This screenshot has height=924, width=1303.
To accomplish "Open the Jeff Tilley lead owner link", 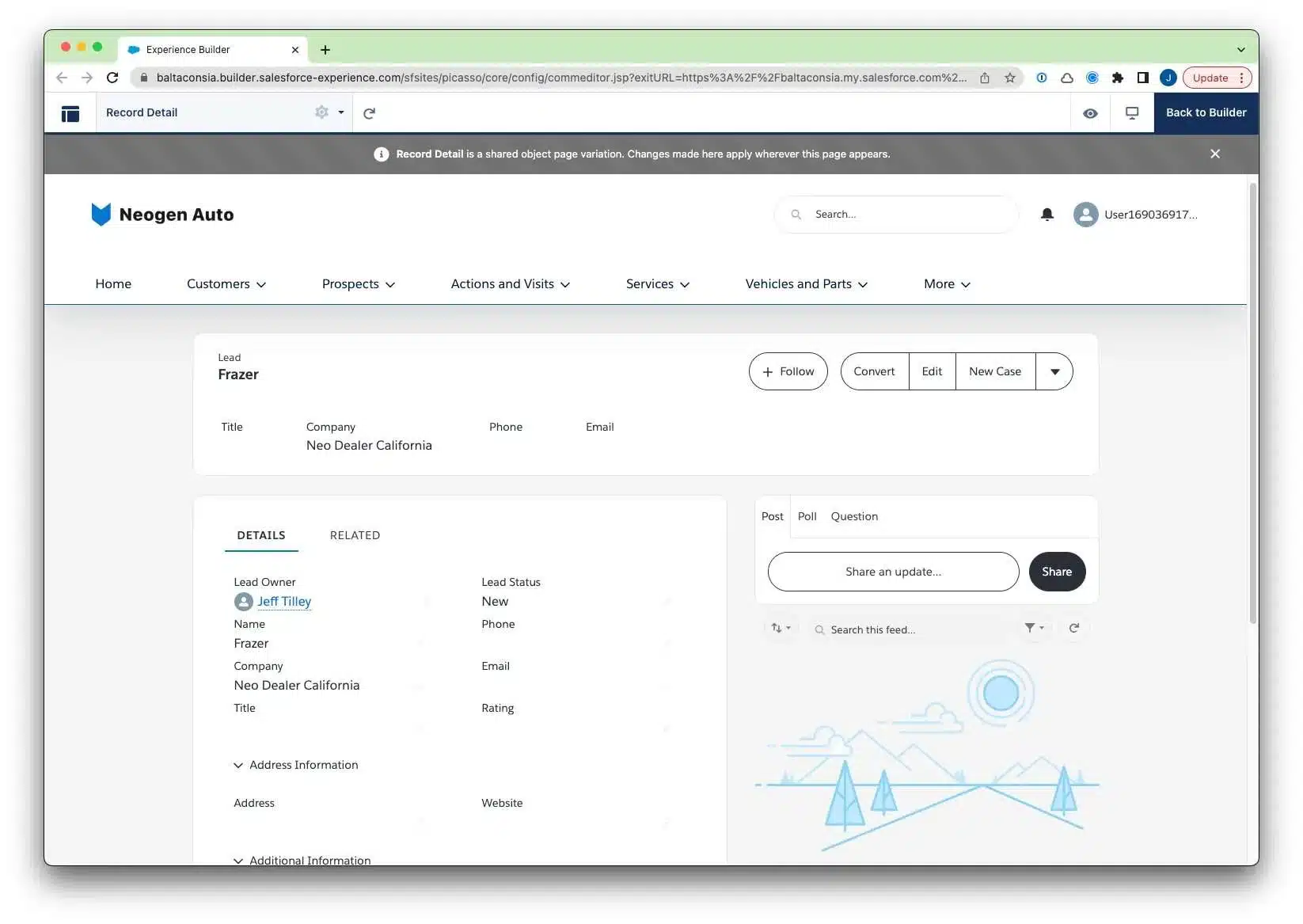I will pyautogui.click(x=284, y=602).
